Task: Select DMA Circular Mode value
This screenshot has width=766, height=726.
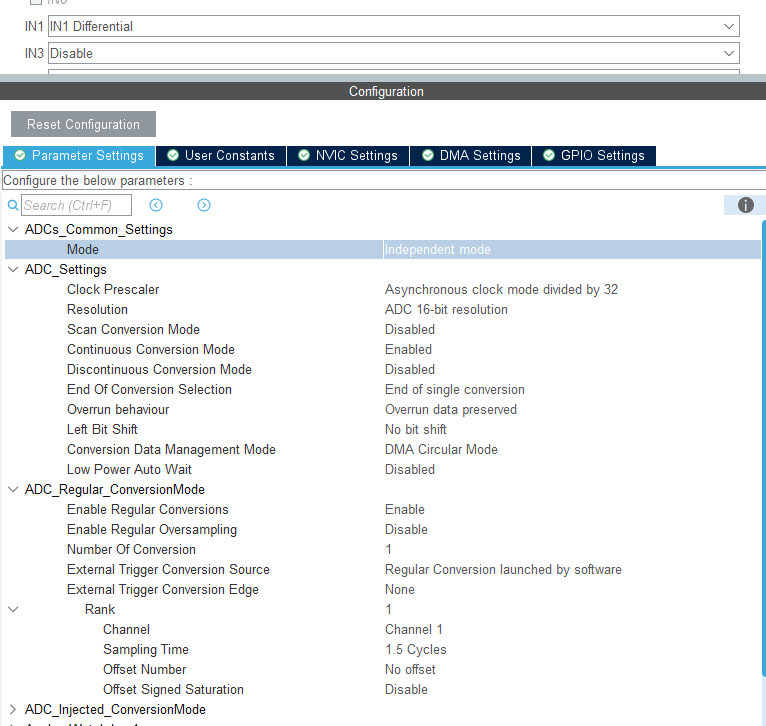Action: 441,450
